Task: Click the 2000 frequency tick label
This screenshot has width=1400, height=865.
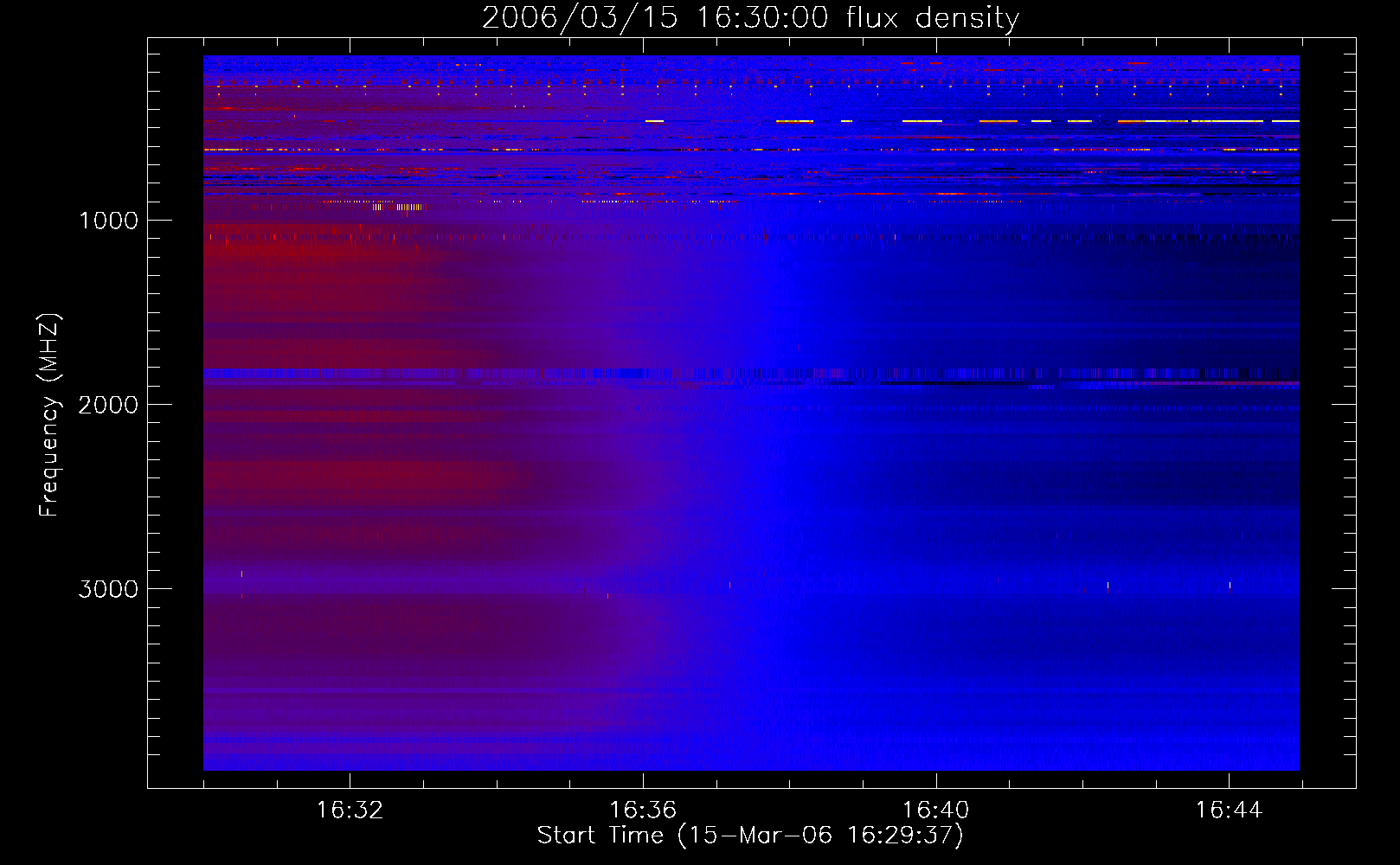Action: tap(108, 405)
